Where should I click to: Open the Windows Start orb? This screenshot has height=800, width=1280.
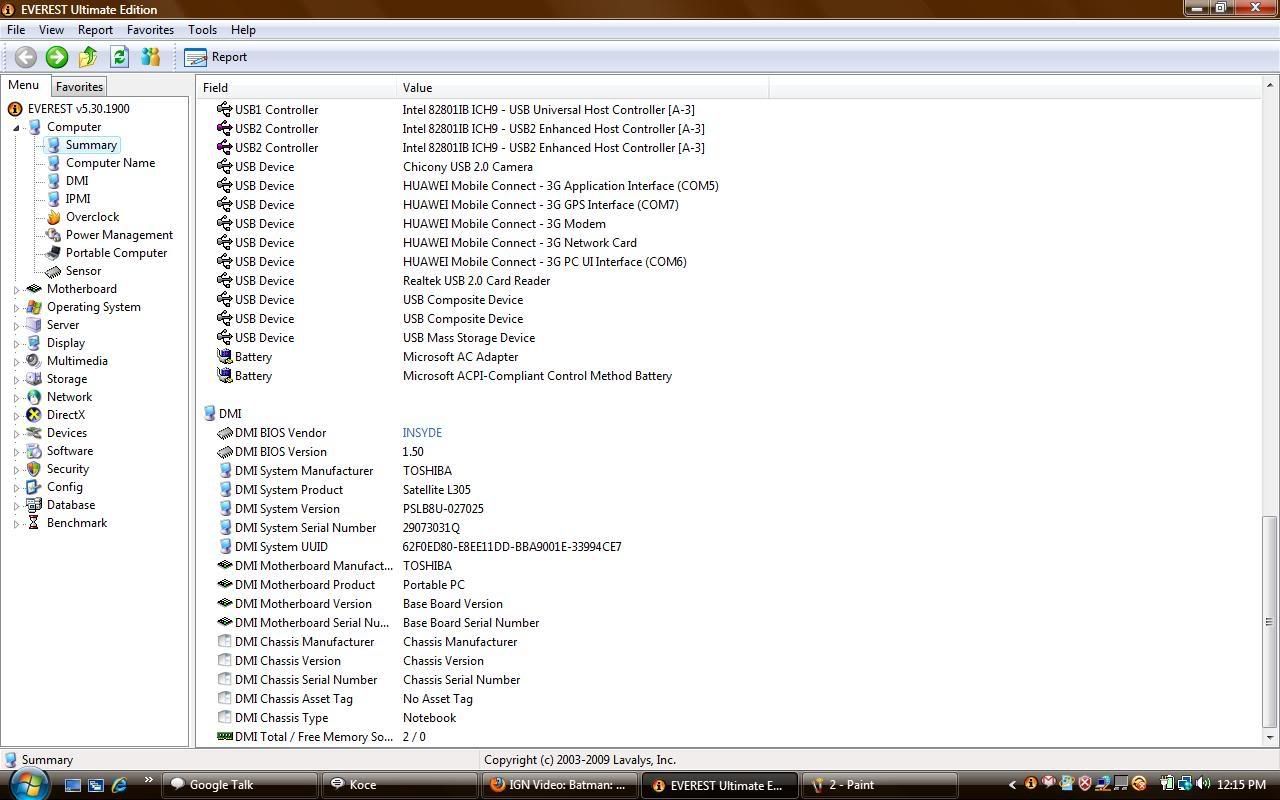click(x=27, y=783)
